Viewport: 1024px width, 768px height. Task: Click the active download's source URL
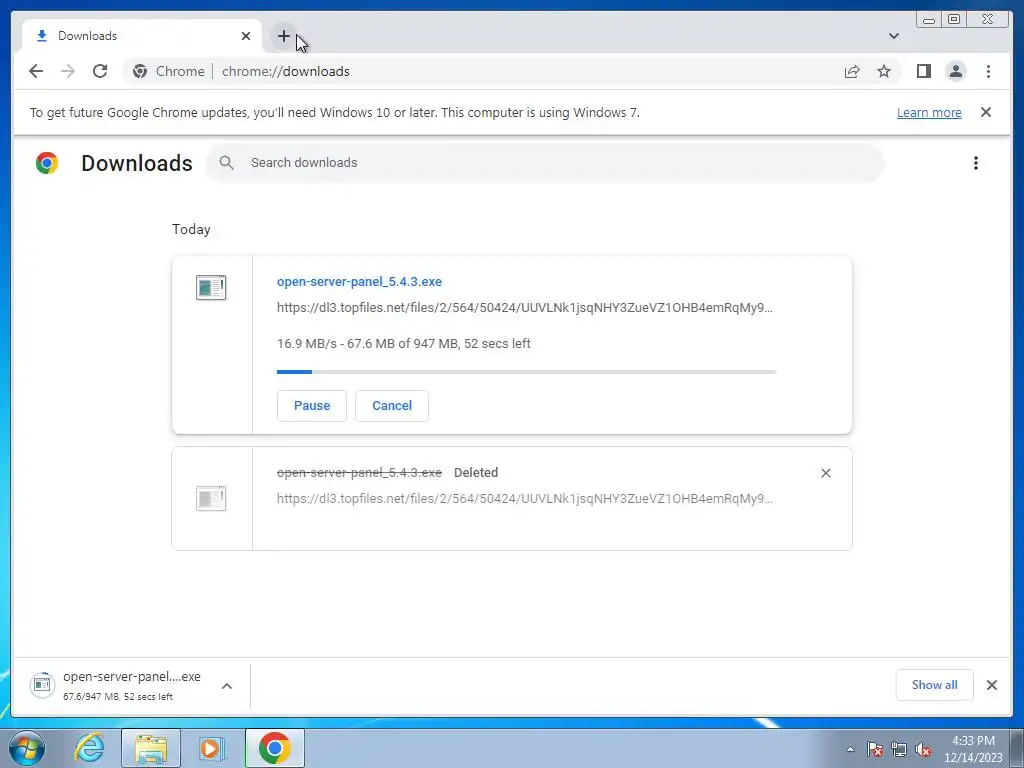(524, 308)
